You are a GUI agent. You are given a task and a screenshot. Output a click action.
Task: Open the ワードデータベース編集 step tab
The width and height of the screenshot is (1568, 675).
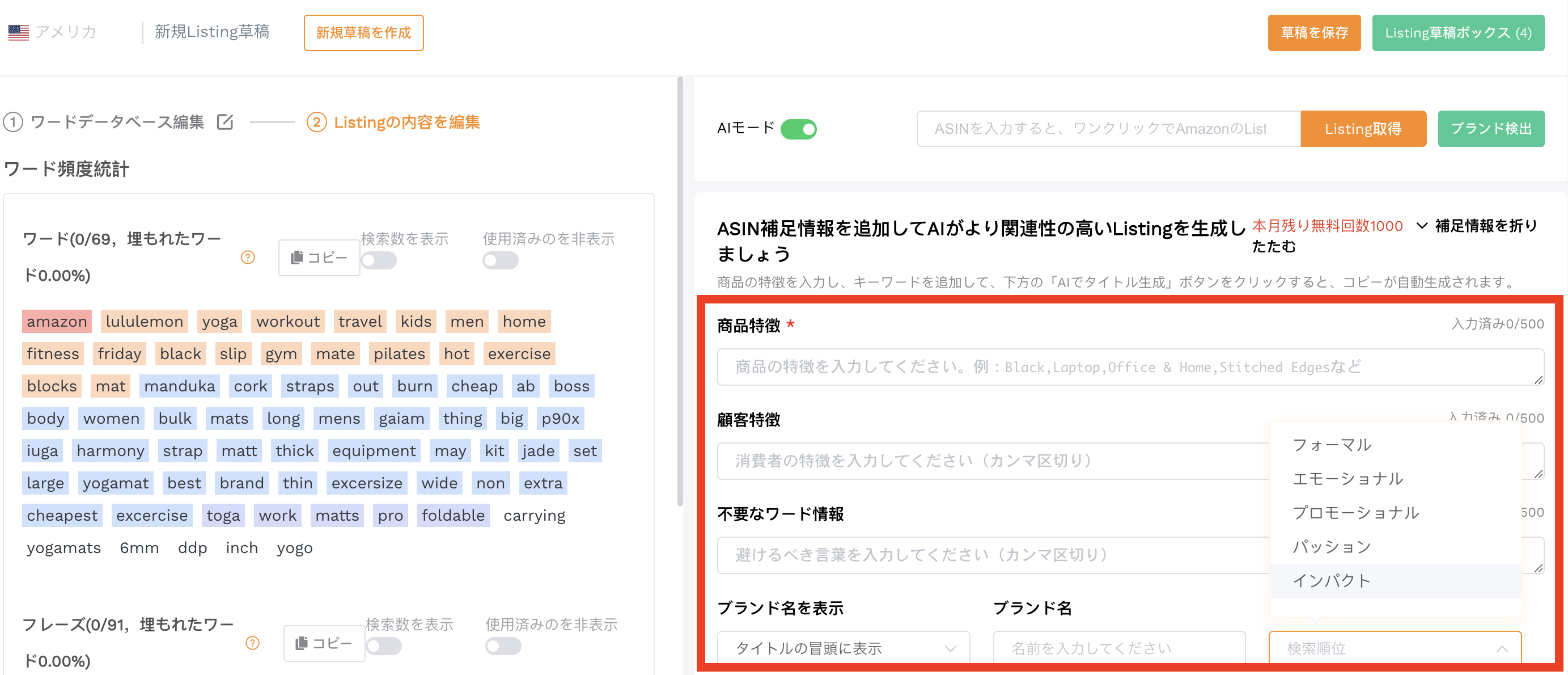pos(117,123)
